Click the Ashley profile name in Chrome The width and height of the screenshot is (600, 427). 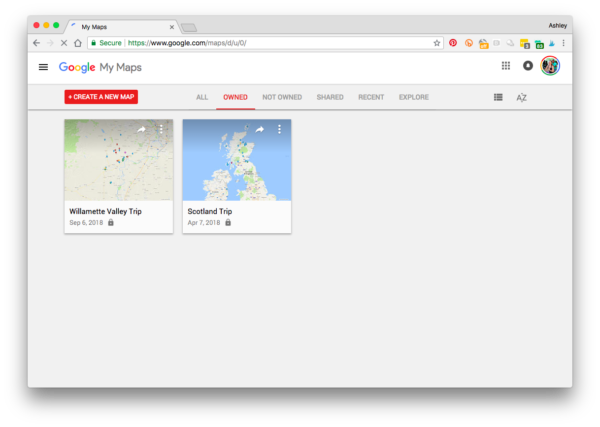(558, 25)
